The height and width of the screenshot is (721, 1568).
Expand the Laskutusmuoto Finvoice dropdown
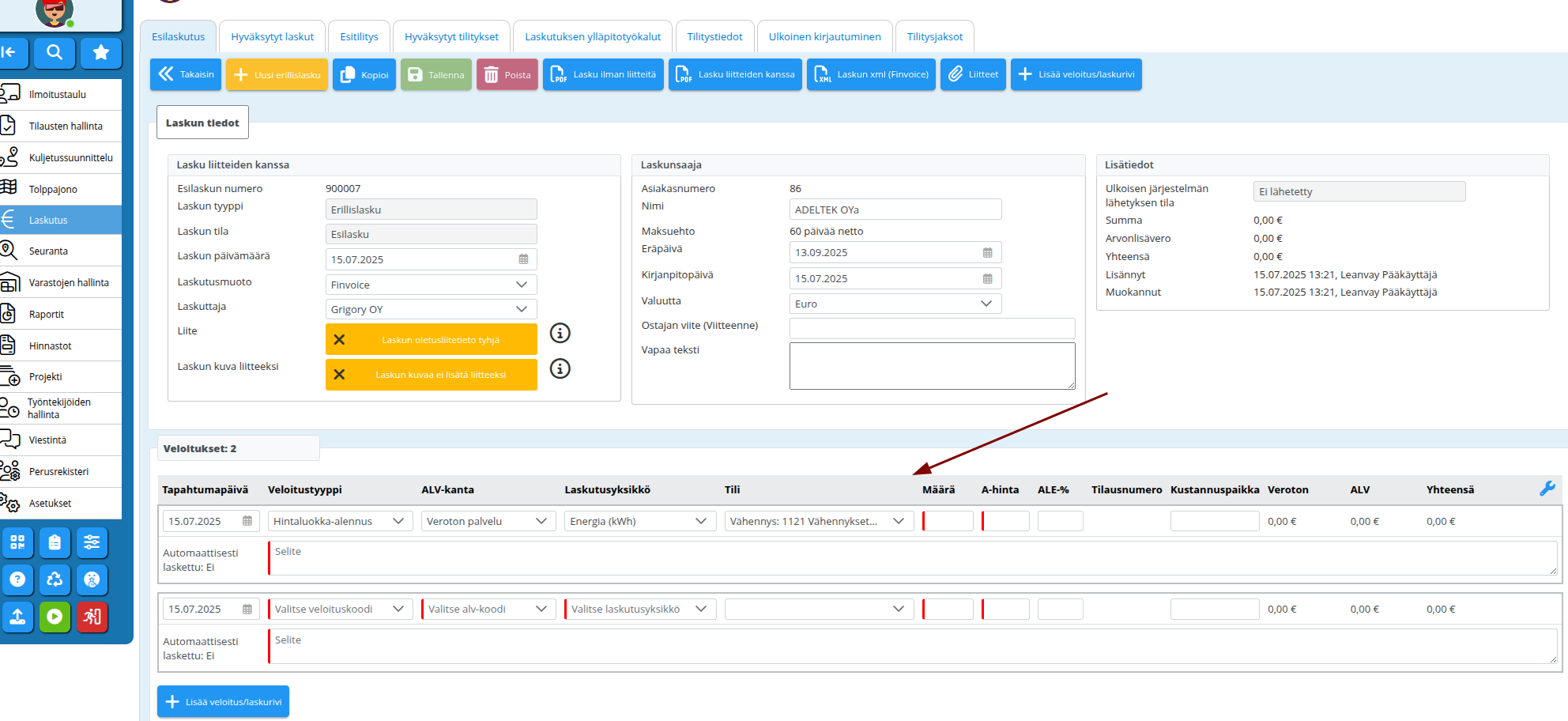(x=431, y=285)
